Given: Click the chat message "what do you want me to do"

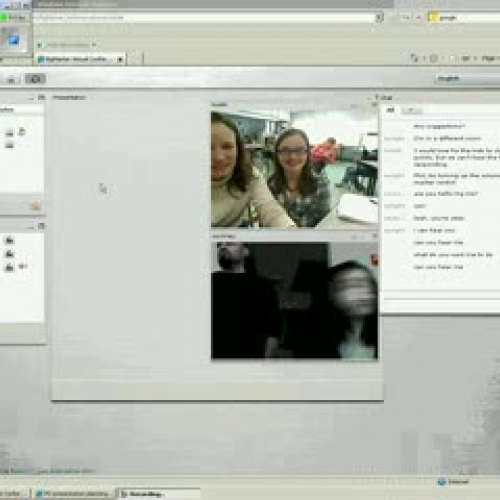Looking at the screenshot, I should pos(453,255).
